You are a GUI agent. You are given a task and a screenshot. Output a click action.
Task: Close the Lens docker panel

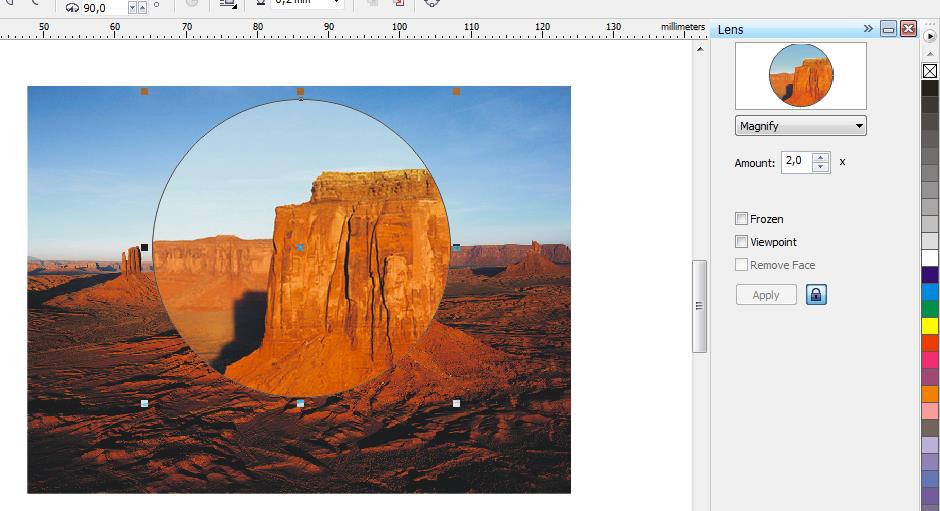(x=908, y=29)
